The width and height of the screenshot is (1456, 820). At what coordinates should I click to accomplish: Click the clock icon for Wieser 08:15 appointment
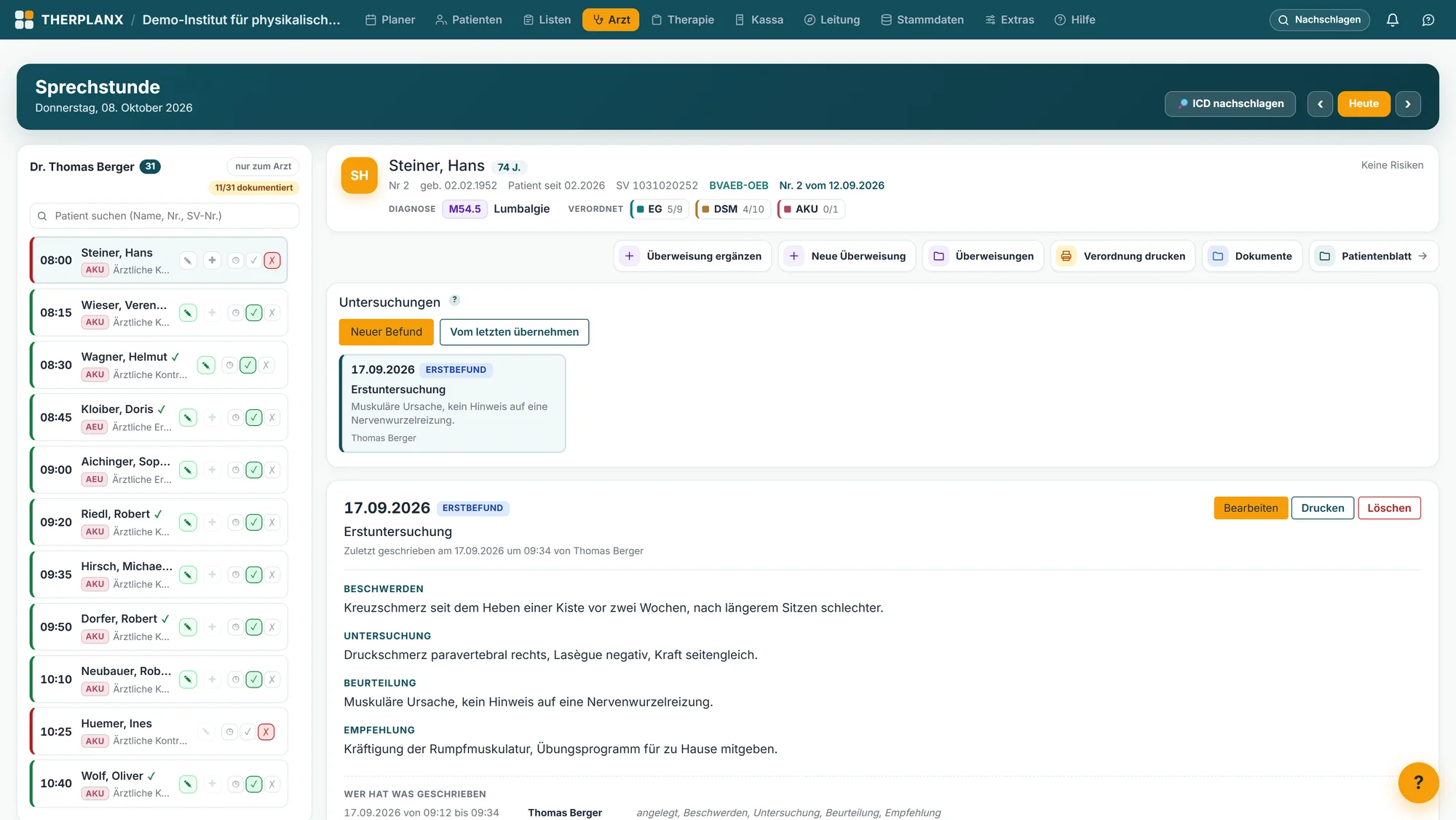tap(235, 312)
